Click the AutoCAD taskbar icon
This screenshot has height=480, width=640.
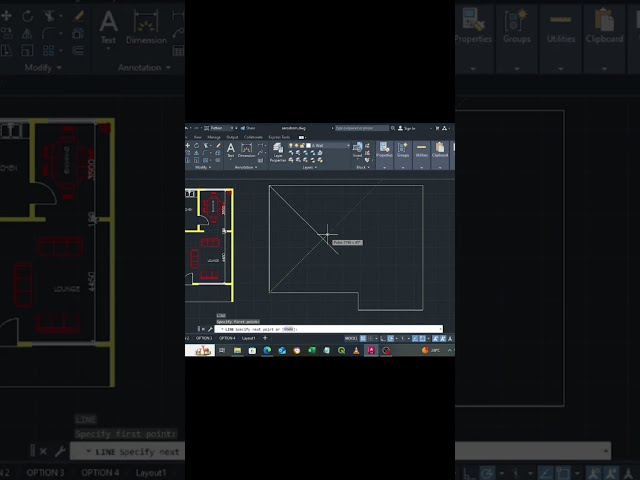click(371, 350)
